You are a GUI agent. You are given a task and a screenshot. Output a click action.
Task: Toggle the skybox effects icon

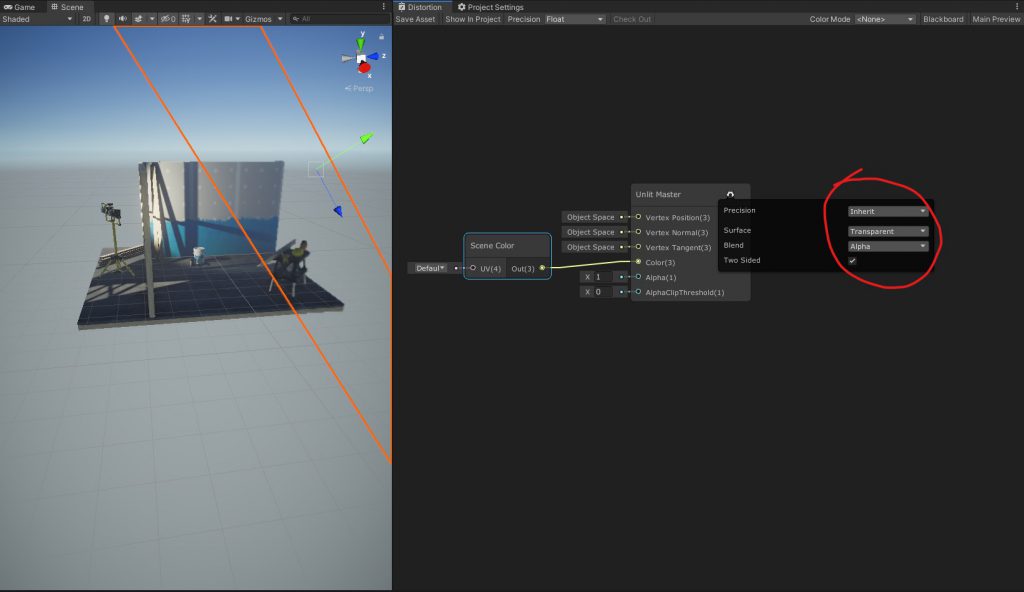(x=138, y=19)
